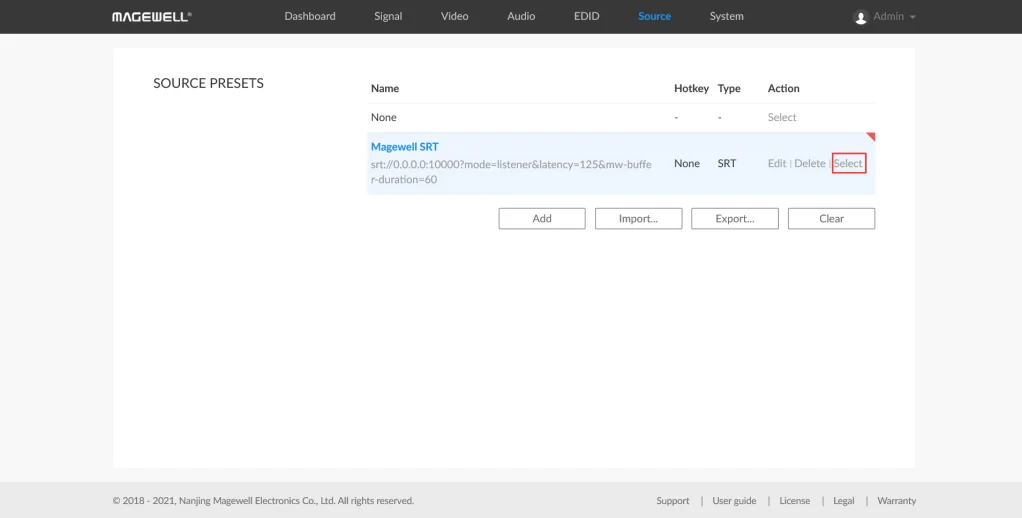Viewport: 1022px width, 518px height.
Task: Click the Magewell SRT preset name
Action: coord(405,147)
